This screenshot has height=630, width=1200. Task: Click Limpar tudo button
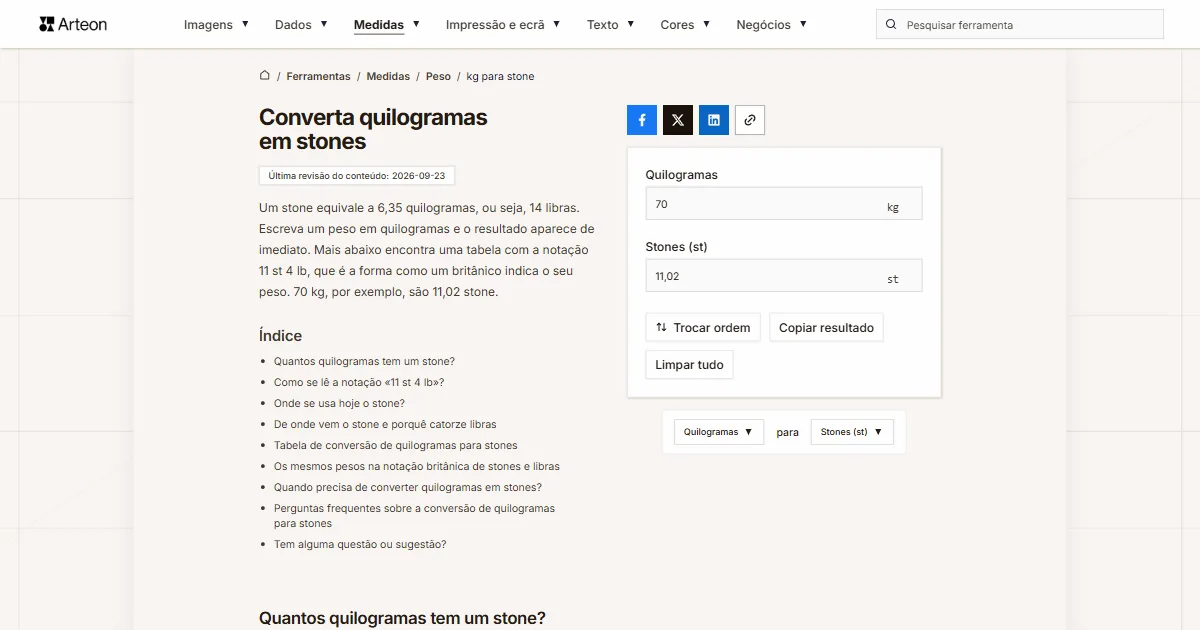(x=689, y=365)
